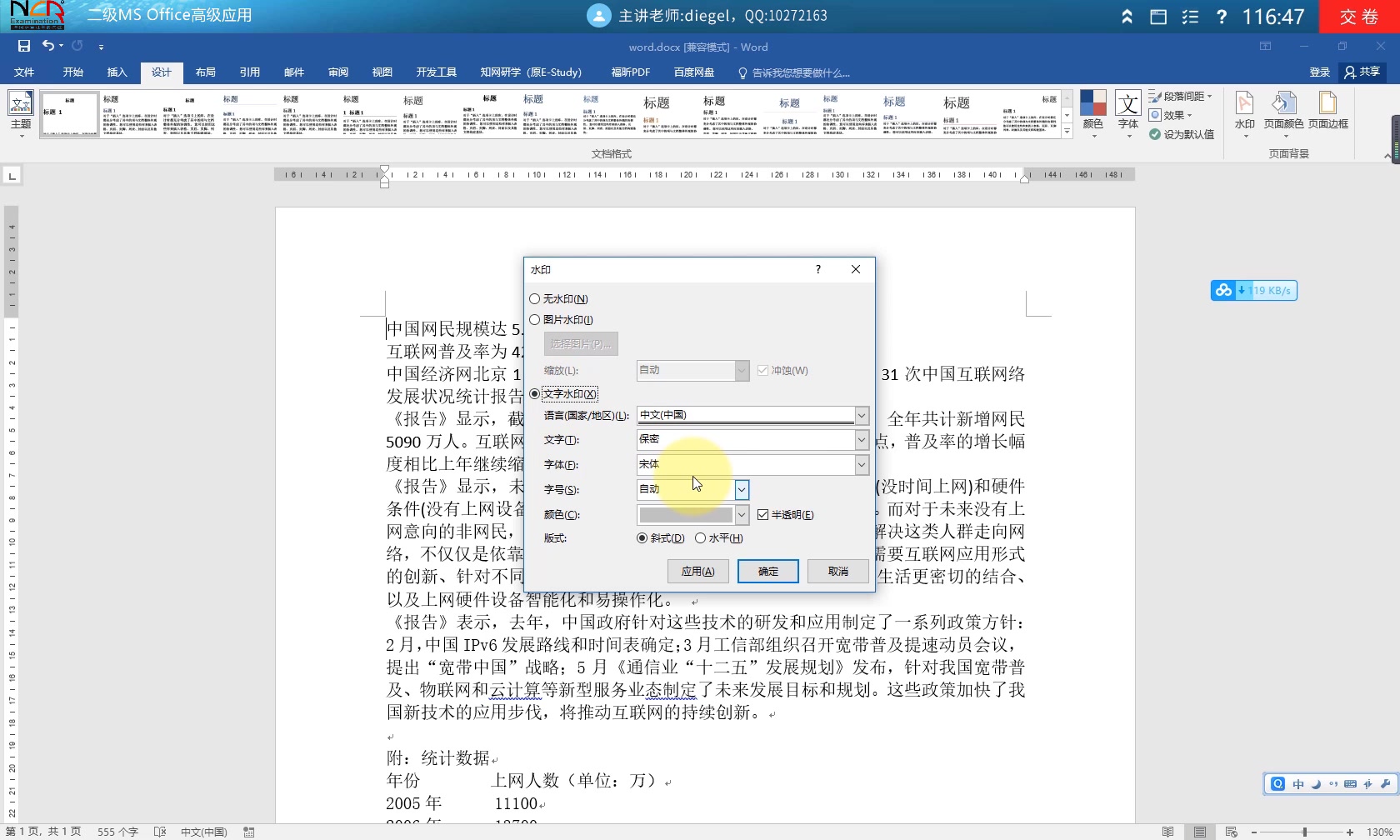This screenshot has height=840, width=1400.
Task: Open the 字号 font size dropdown
Action: click(x=740, y=490)
